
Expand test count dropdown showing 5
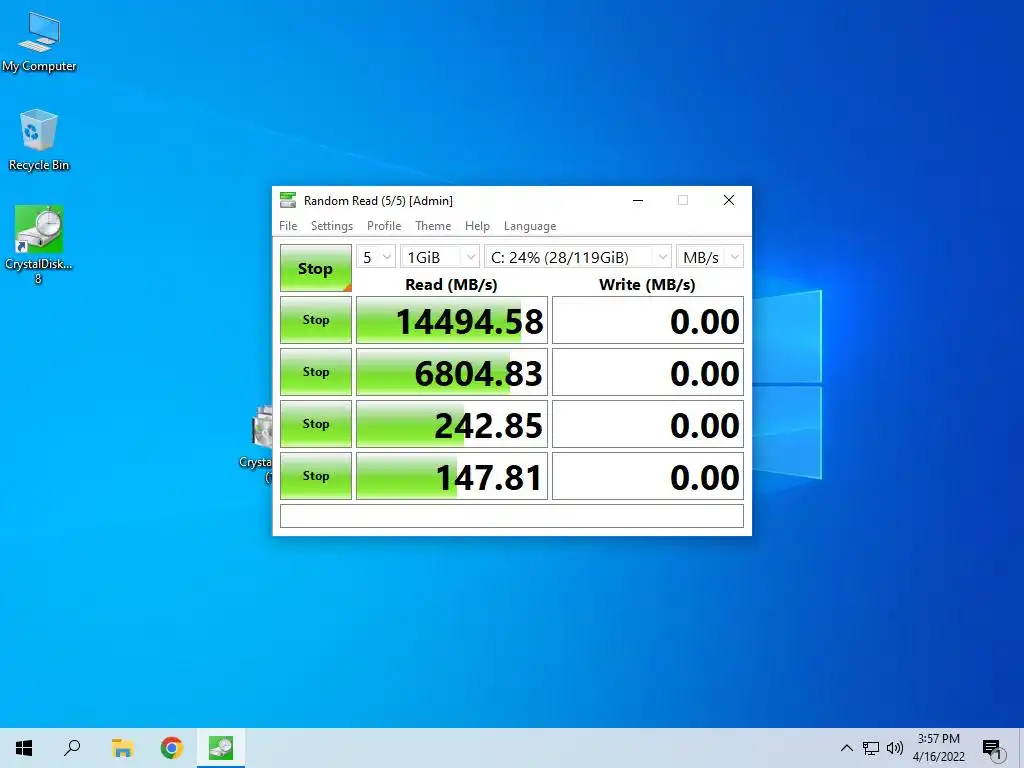(x=376, y=257)
